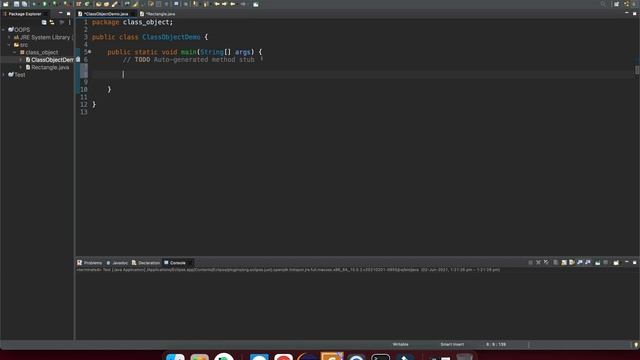Toggle Scroll Lock in the Console toolbar

pos(564,262)
